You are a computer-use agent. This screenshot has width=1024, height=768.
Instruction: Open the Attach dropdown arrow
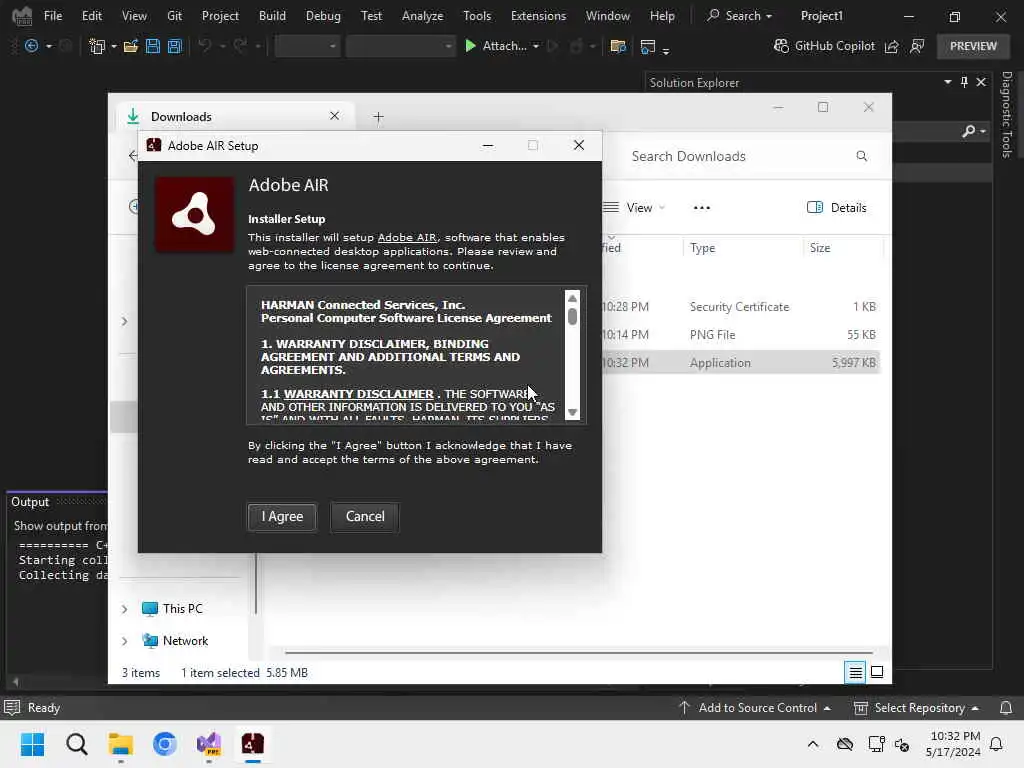tap(536, 46)
